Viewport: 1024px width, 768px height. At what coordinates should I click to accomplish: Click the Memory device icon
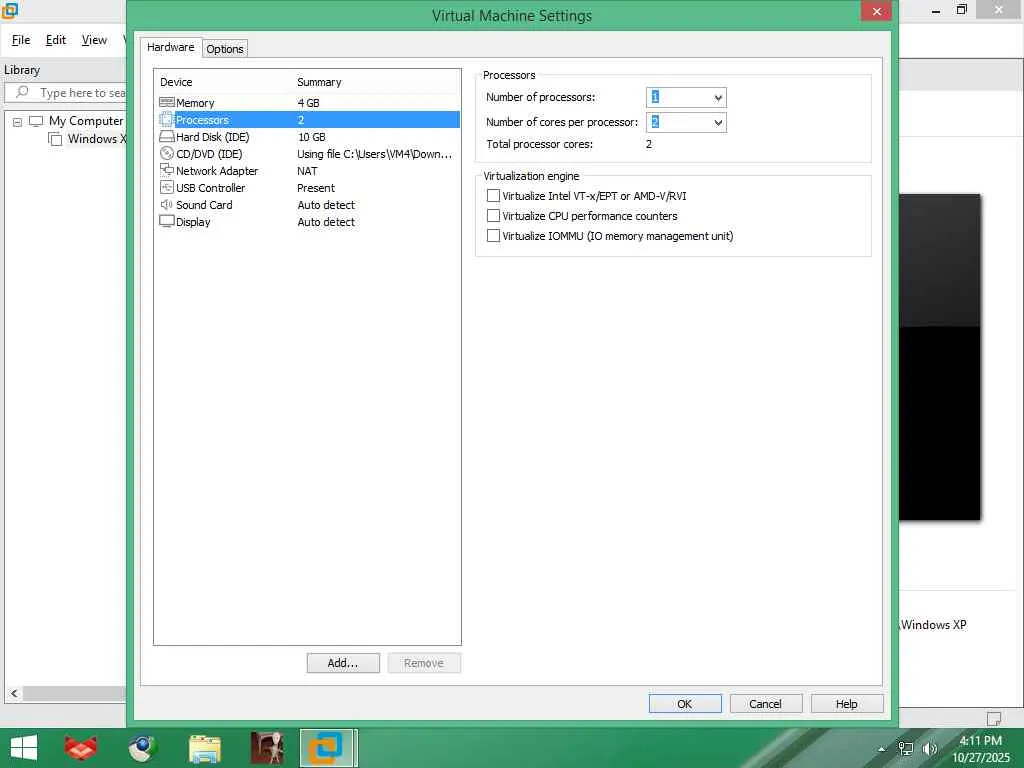tap(167, 103)
